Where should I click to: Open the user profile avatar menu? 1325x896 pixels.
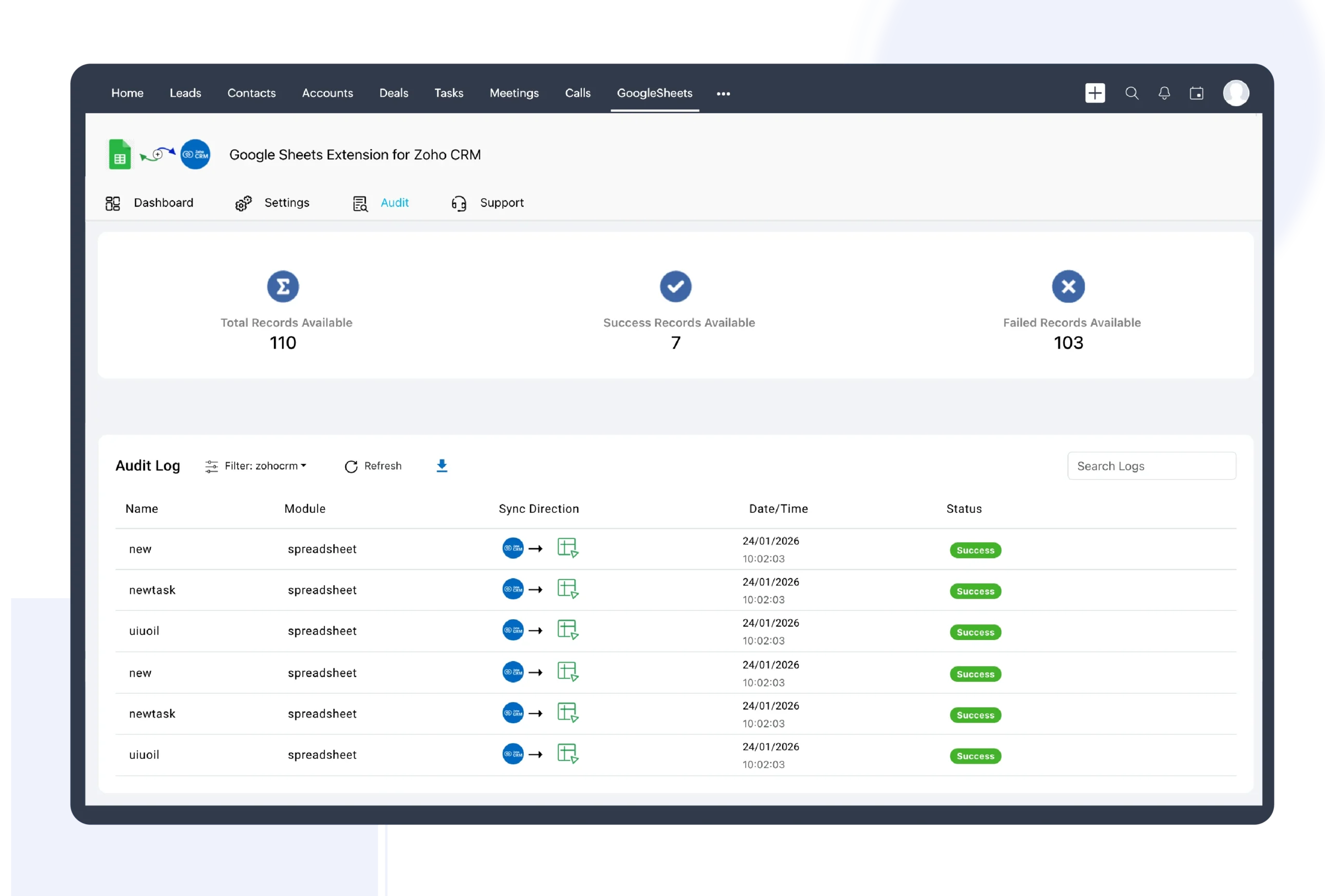pyautogui.click(x=1236, y=93)
